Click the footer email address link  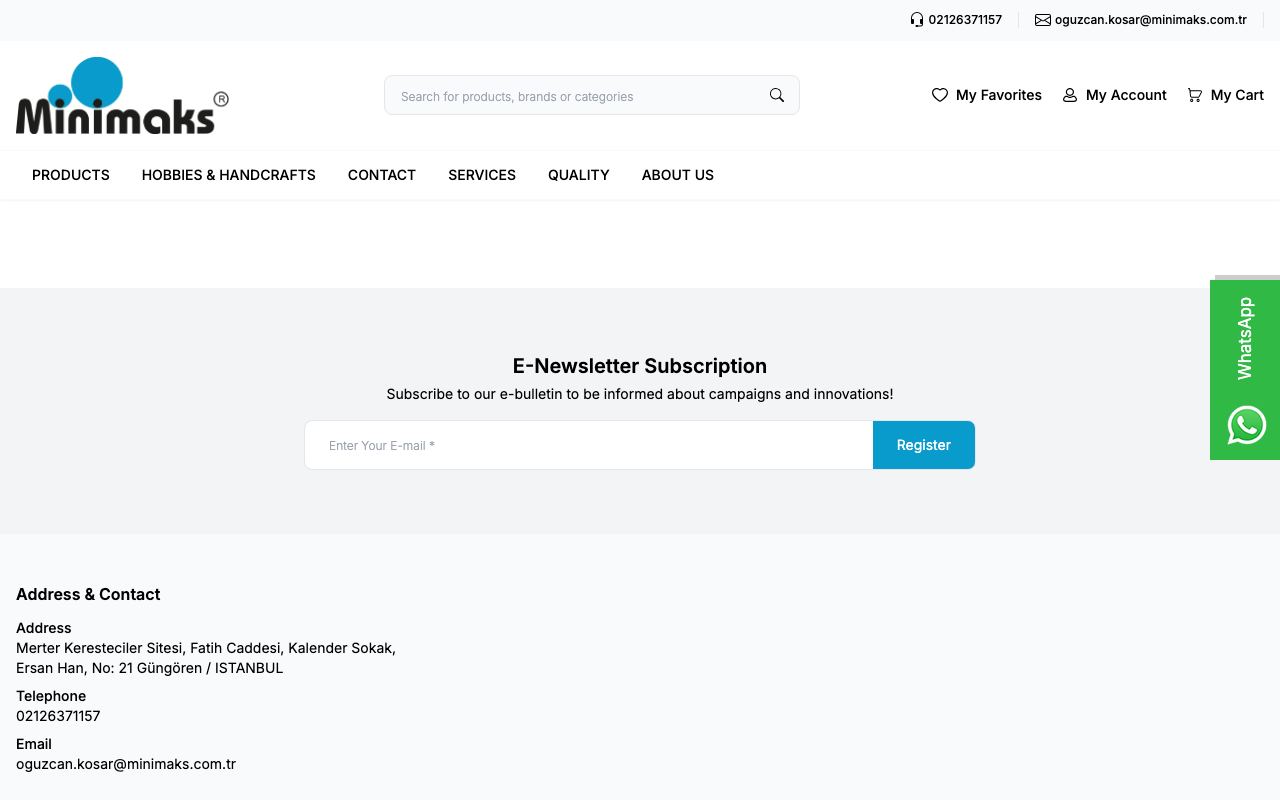[x=126, y=764]
